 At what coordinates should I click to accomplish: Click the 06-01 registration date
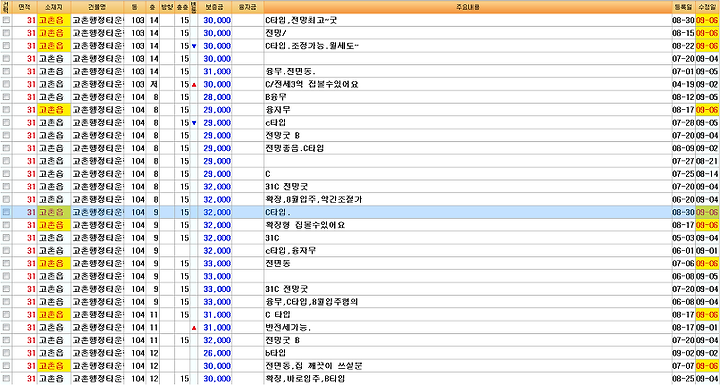pyautogui.click(x=684, y=251)
